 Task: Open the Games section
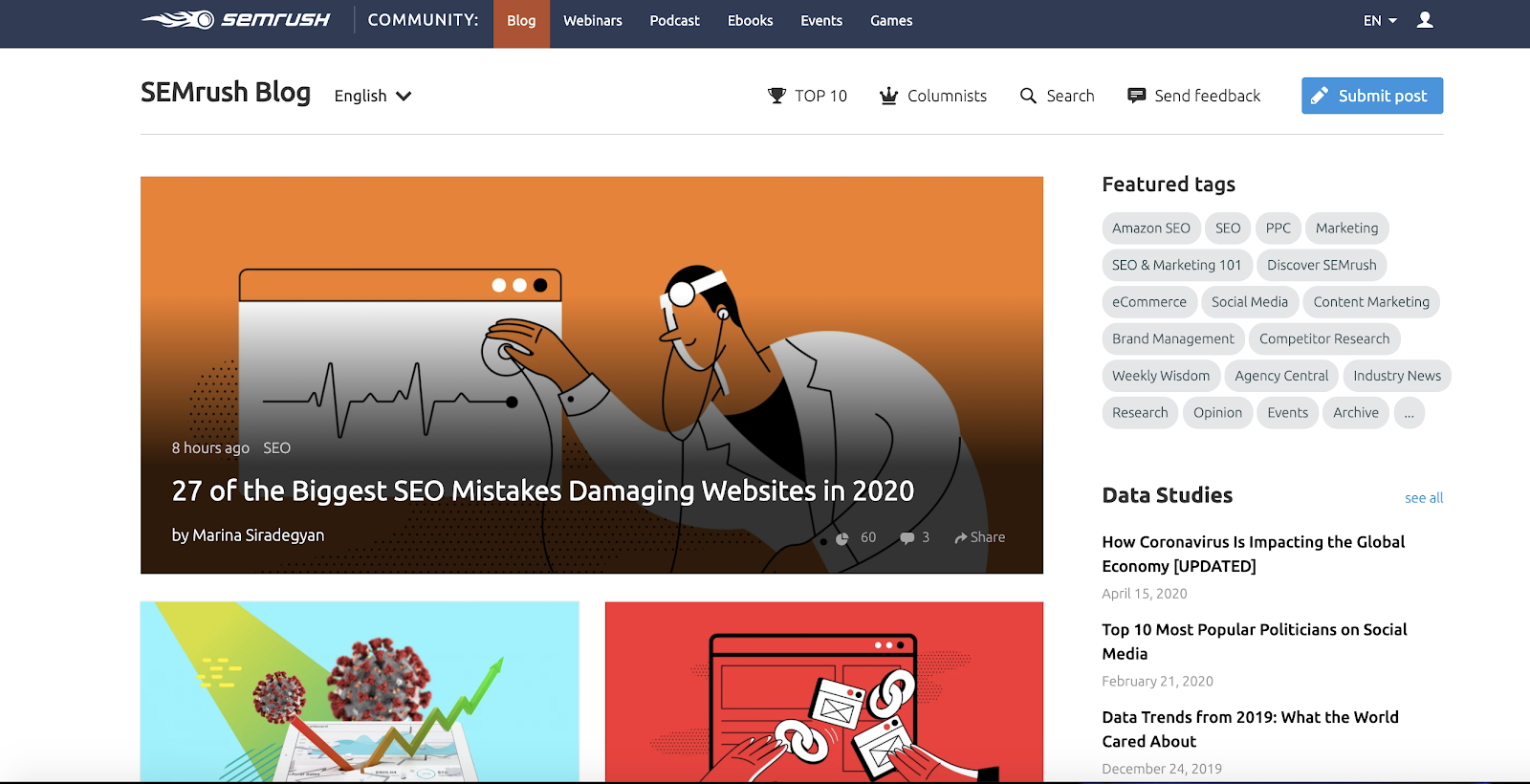point(891,21)
